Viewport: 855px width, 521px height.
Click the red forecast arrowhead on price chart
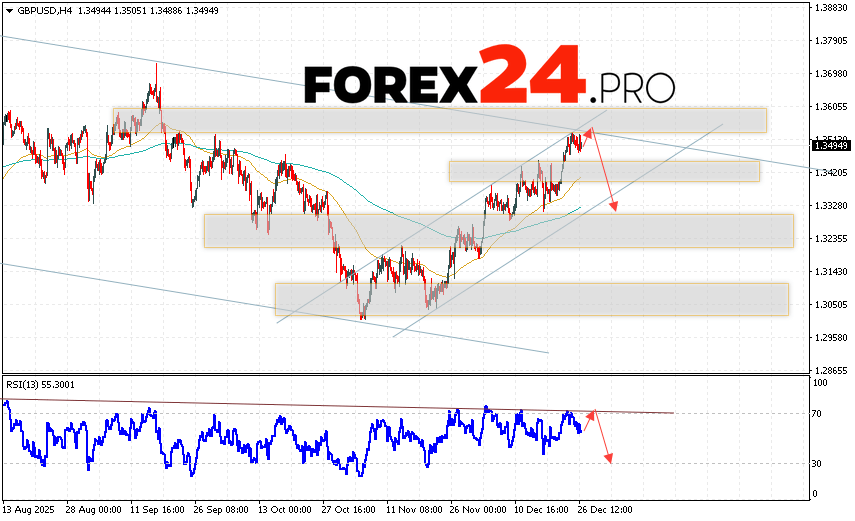click(613, 207)
